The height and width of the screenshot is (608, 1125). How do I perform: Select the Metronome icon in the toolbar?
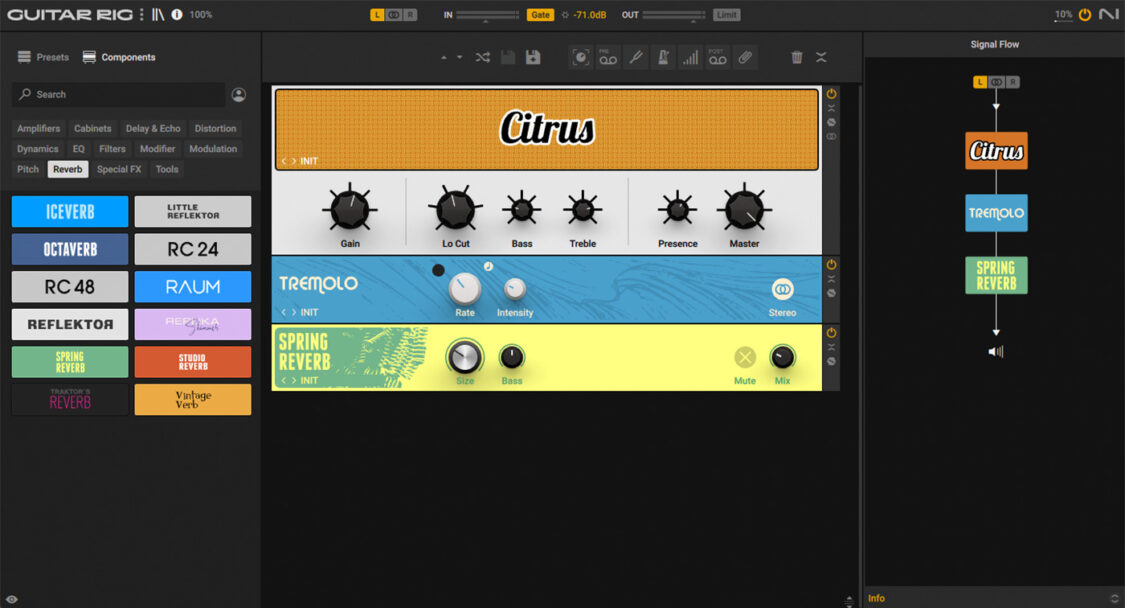pyautogui.click(x=663, y=57)
